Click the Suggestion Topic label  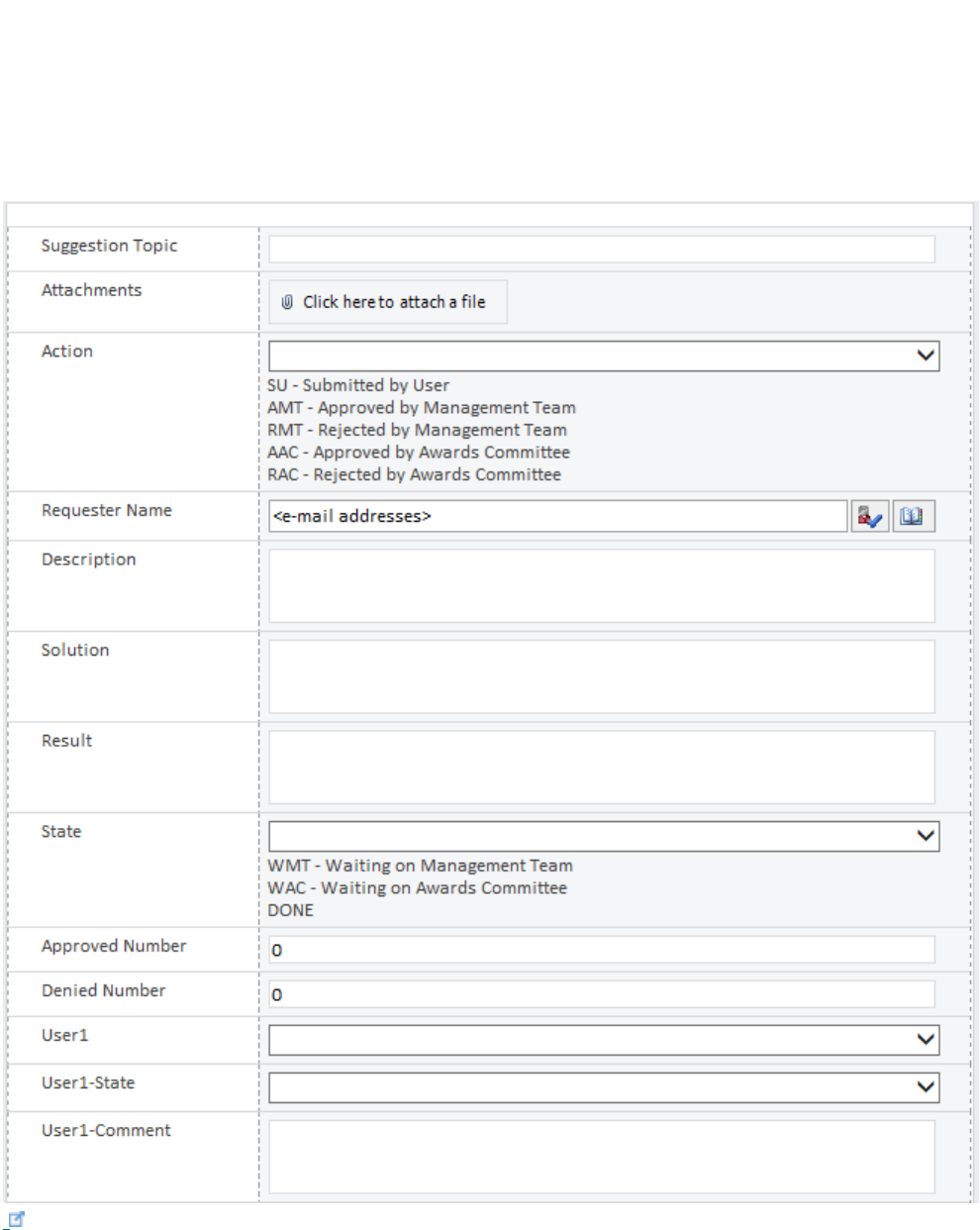click(109, 246)
